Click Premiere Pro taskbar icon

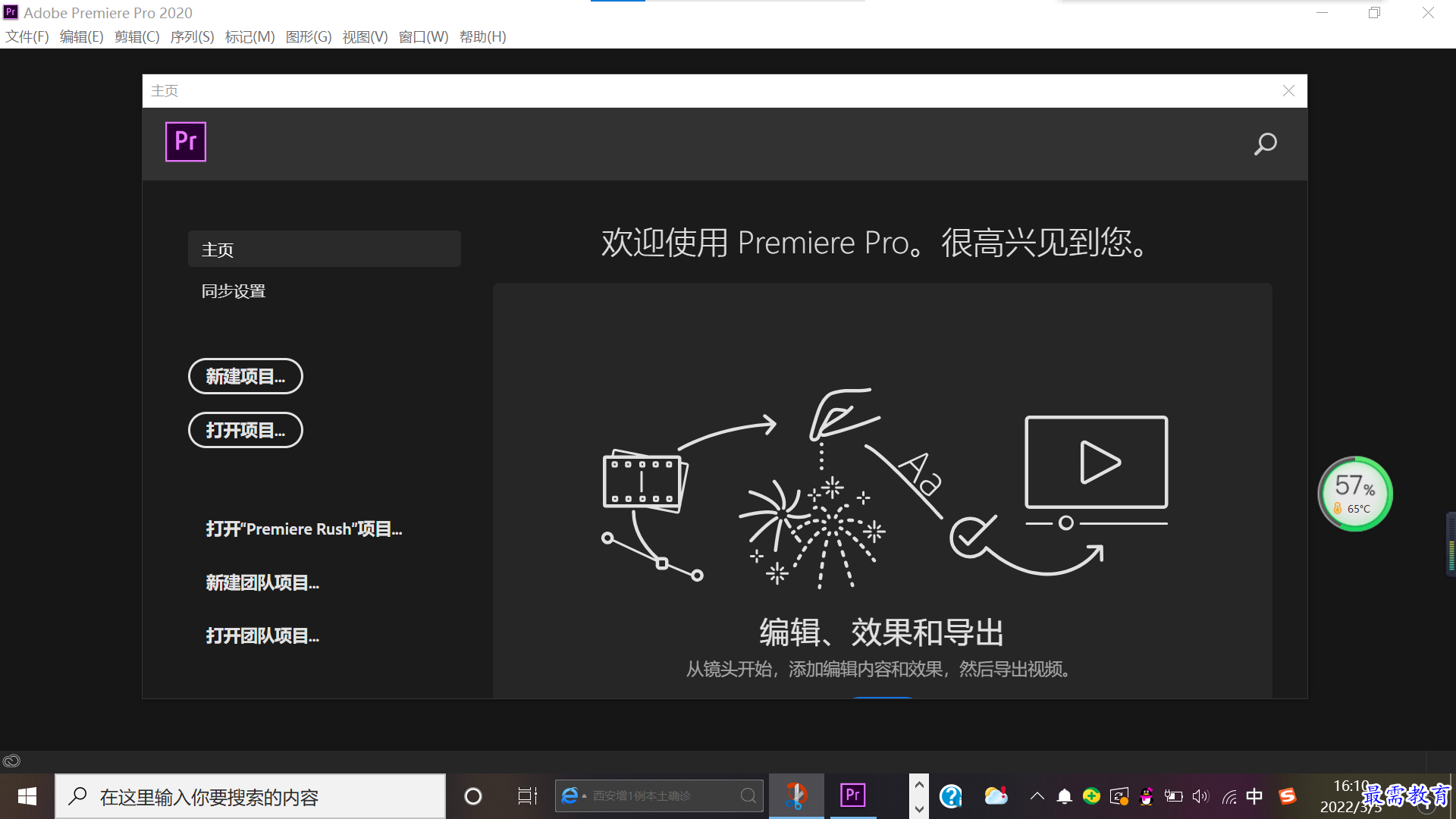[853, 795]
